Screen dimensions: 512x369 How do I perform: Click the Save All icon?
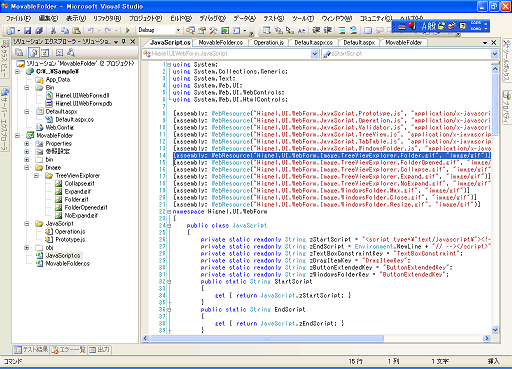click(x=39, y=31)
